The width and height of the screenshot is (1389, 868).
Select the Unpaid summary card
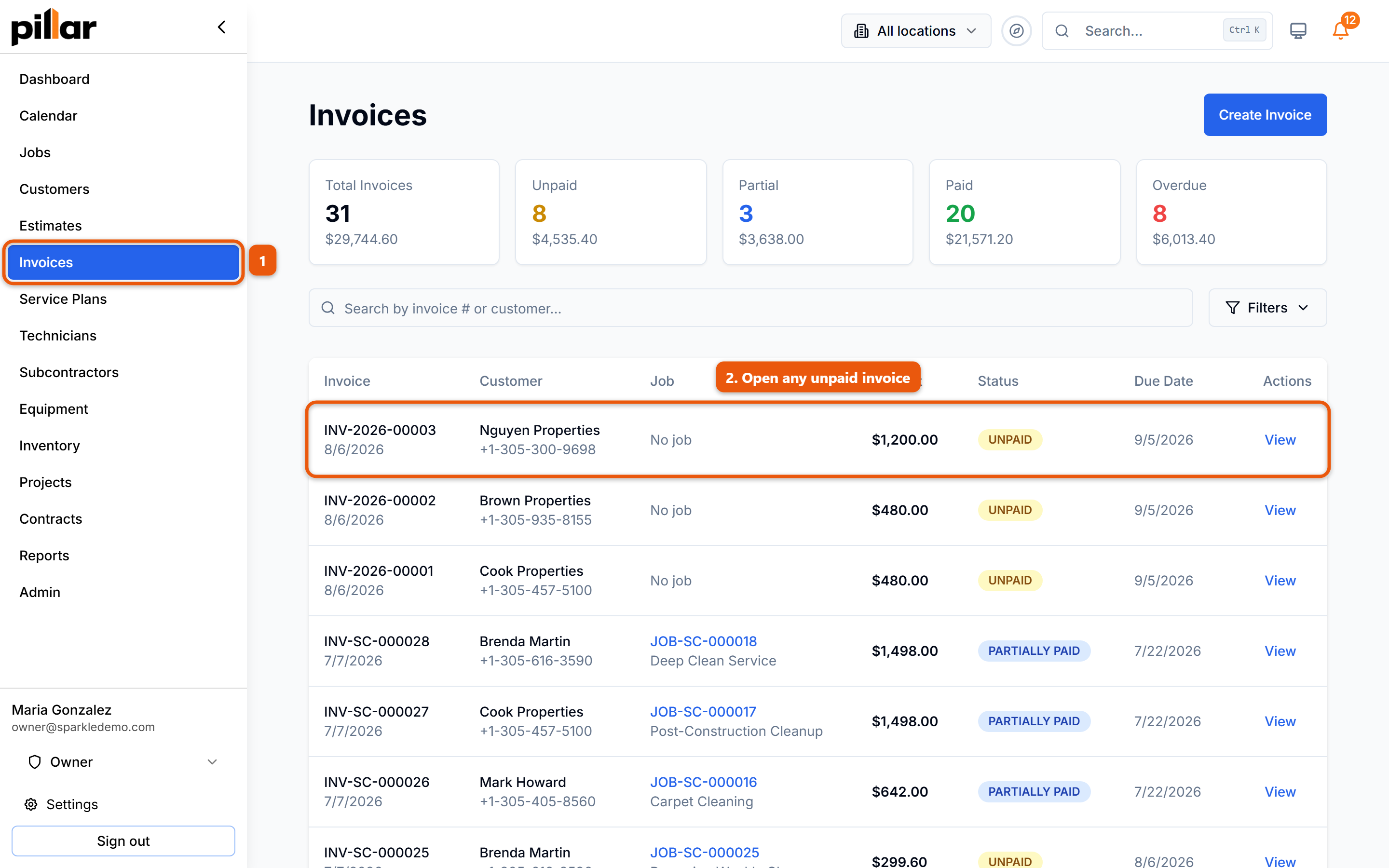610,212
